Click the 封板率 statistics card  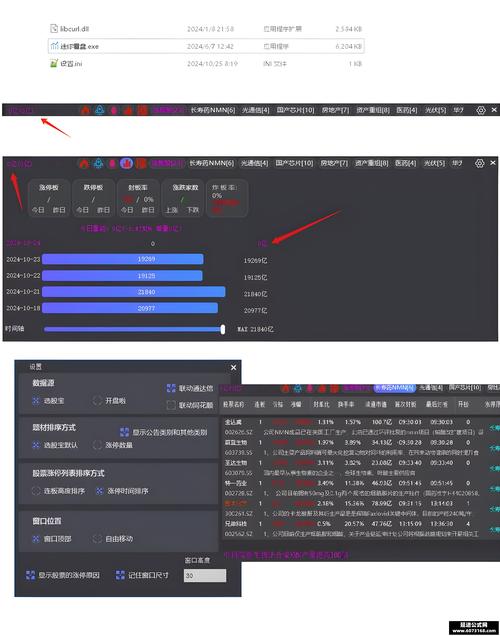point(138,198)
